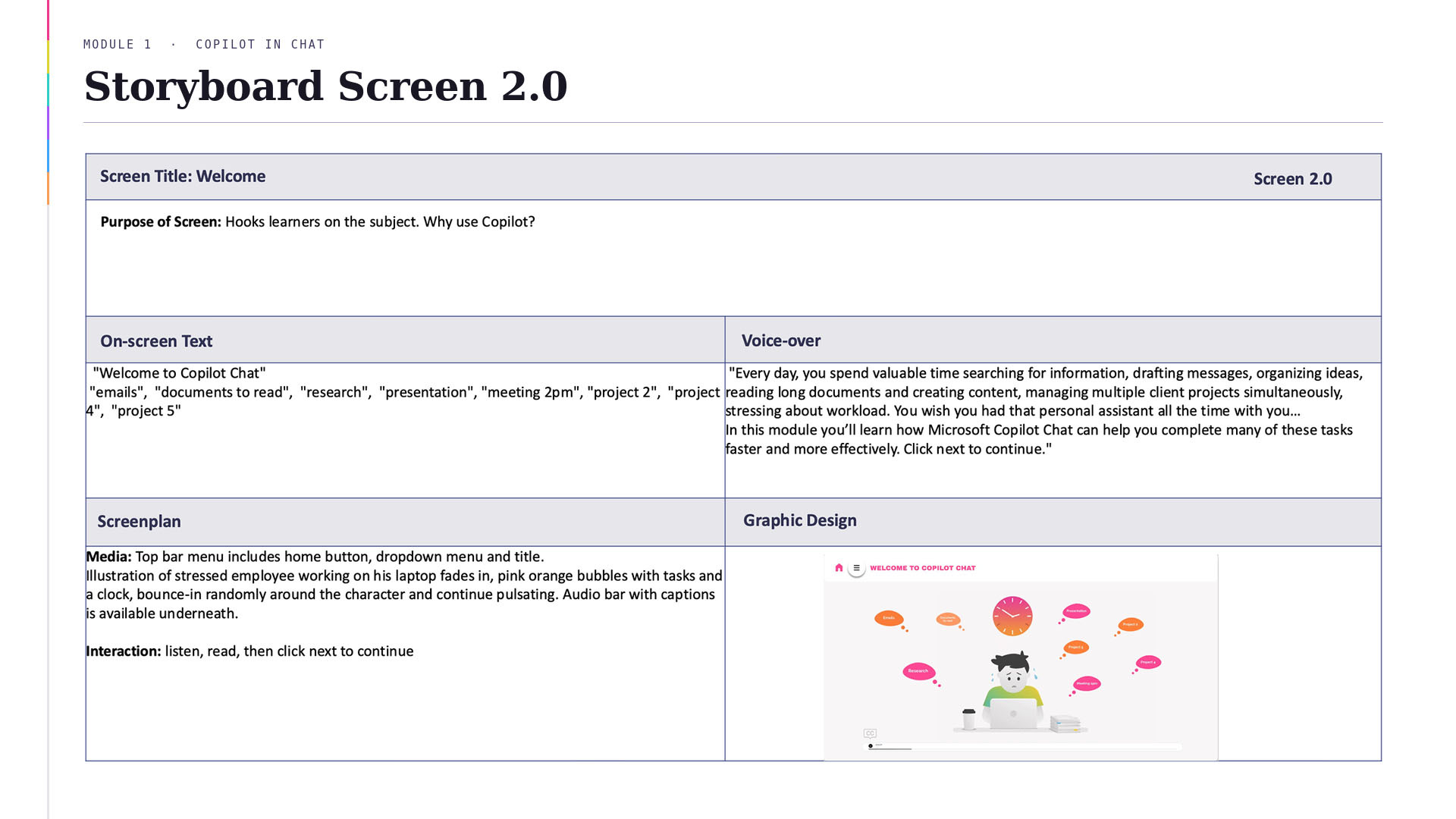Click the Screenplan section header

click(139, 522)
